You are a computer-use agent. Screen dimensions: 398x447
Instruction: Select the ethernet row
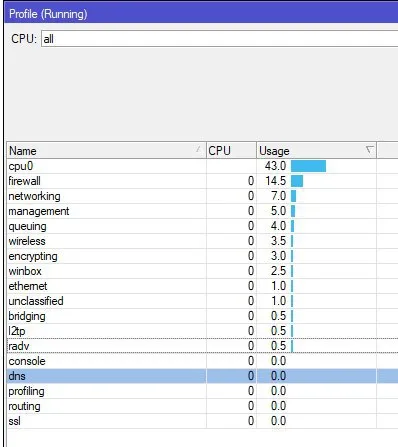pos(202,286)
